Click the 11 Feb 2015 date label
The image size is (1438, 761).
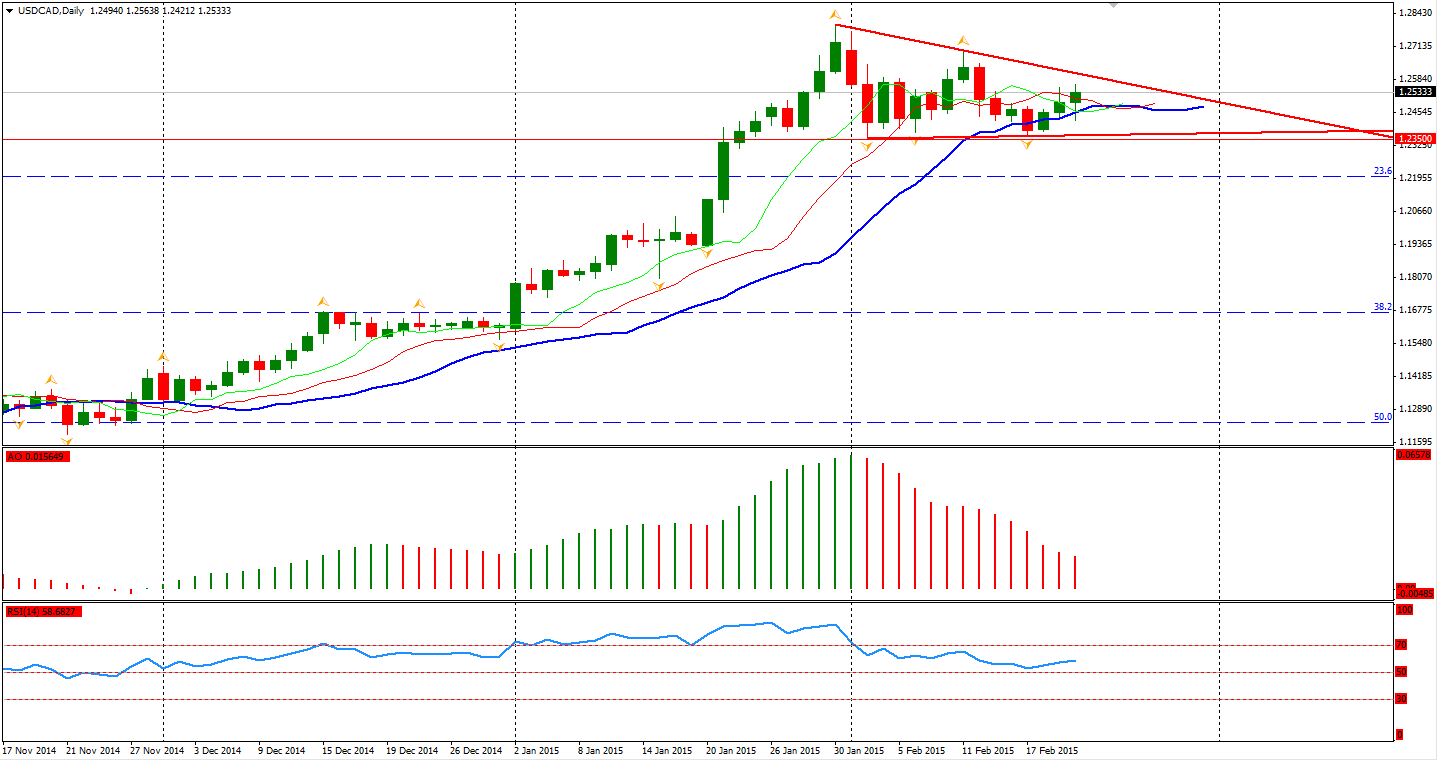(987, 749)
